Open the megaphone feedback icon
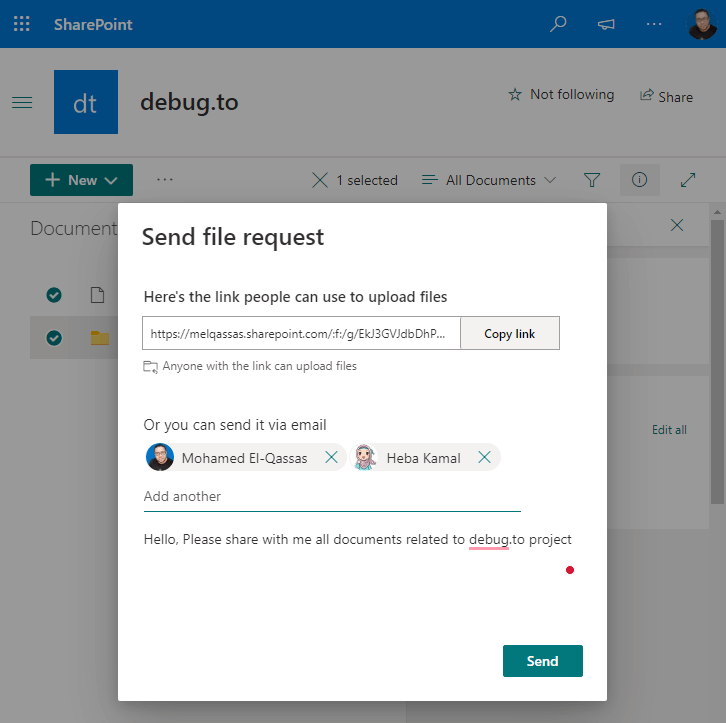The height and width of the screenshot is (723, 726). (606, 24)
